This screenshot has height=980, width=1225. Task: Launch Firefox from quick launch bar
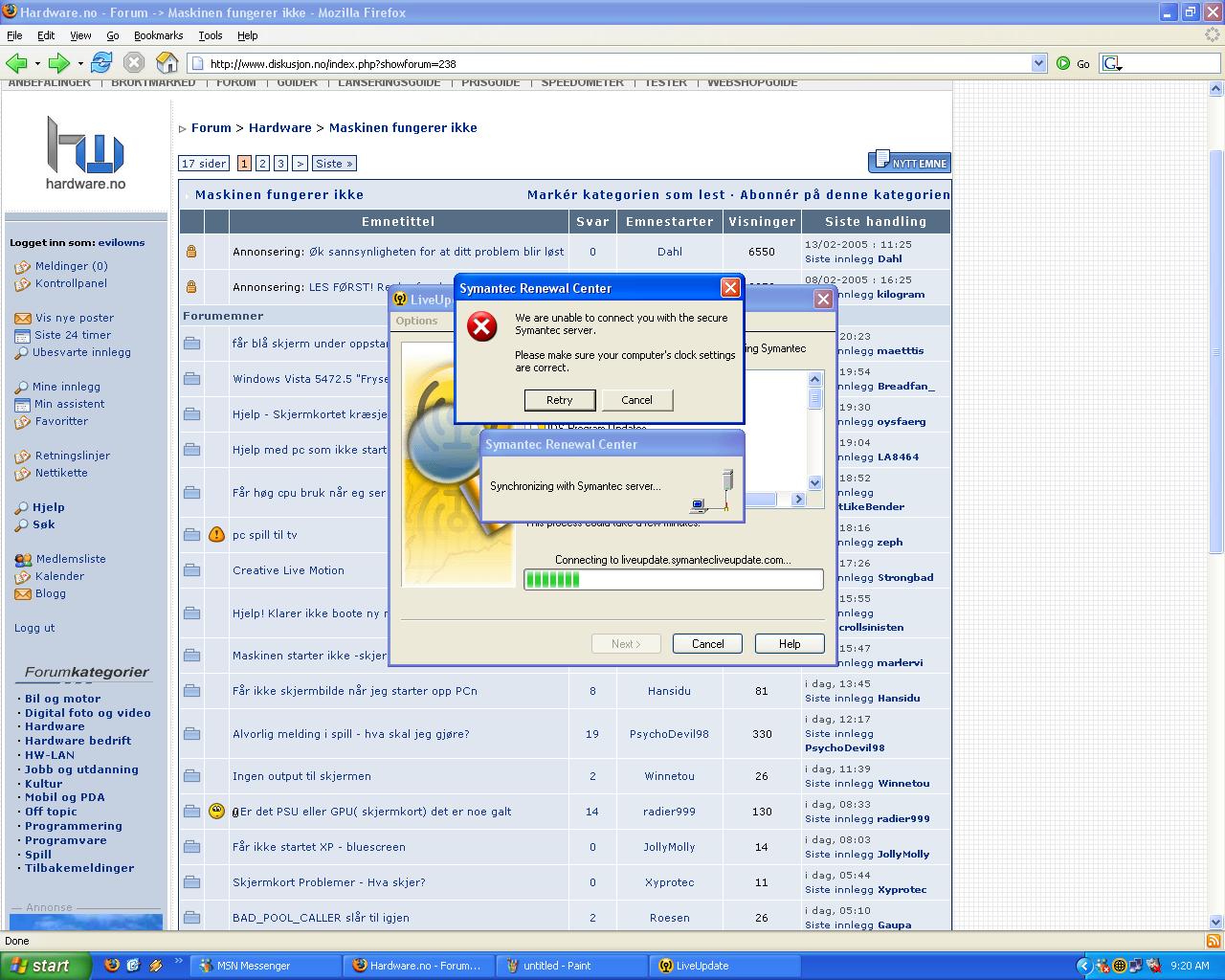[x=112, y=965]
